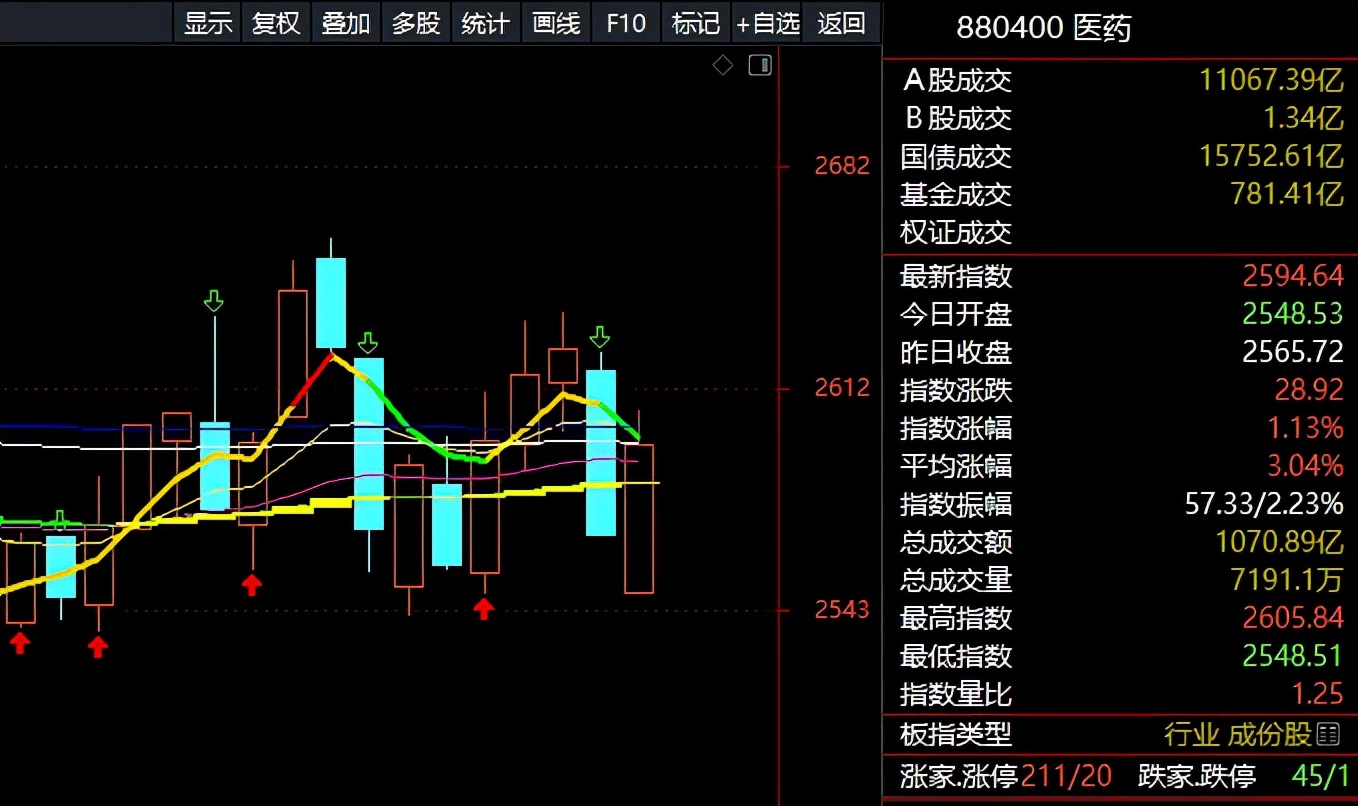The height and width of the screenshot is (806, 1358).
Task: Click the 返回 back button
Action: (x=842, y=23)
